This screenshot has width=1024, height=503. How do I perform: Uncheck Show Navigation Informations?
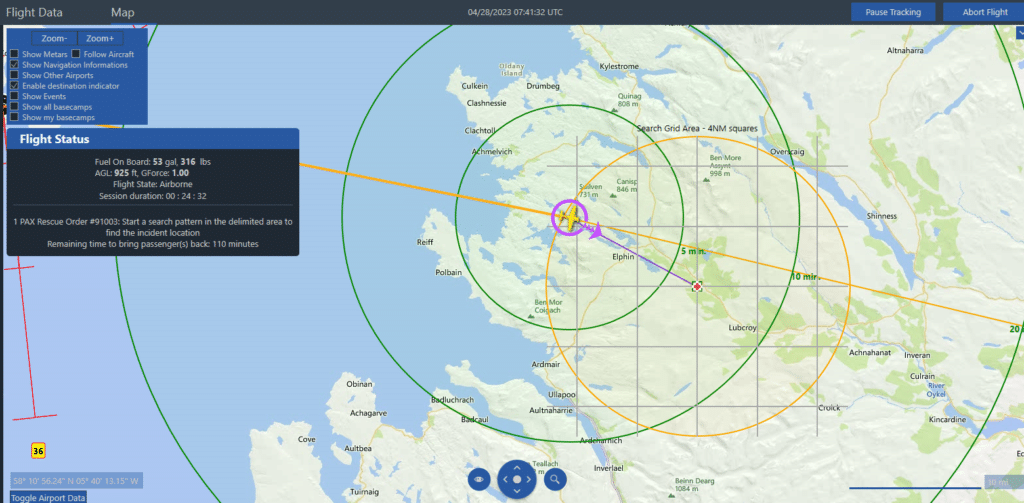pyautogui.click(x=14, y=65)
